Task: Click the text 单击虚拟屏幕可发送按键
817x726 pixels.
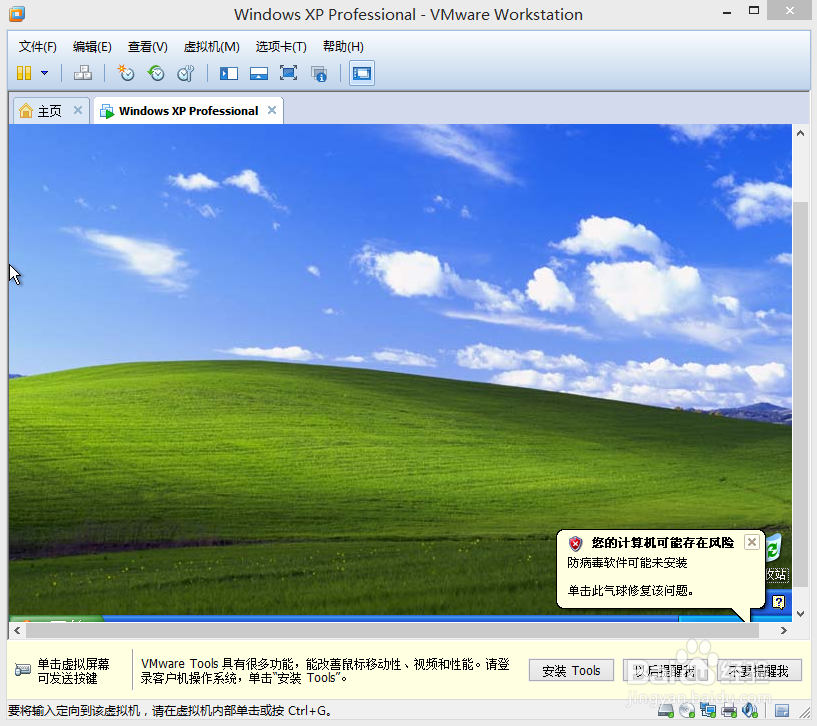Action: (73, 671)
